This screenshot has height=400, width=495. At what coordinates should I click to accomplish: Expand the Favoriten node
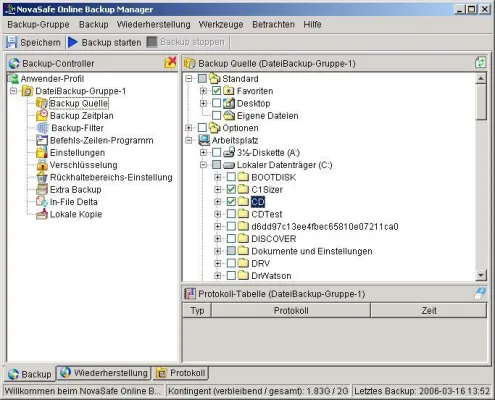click(203, 91)
